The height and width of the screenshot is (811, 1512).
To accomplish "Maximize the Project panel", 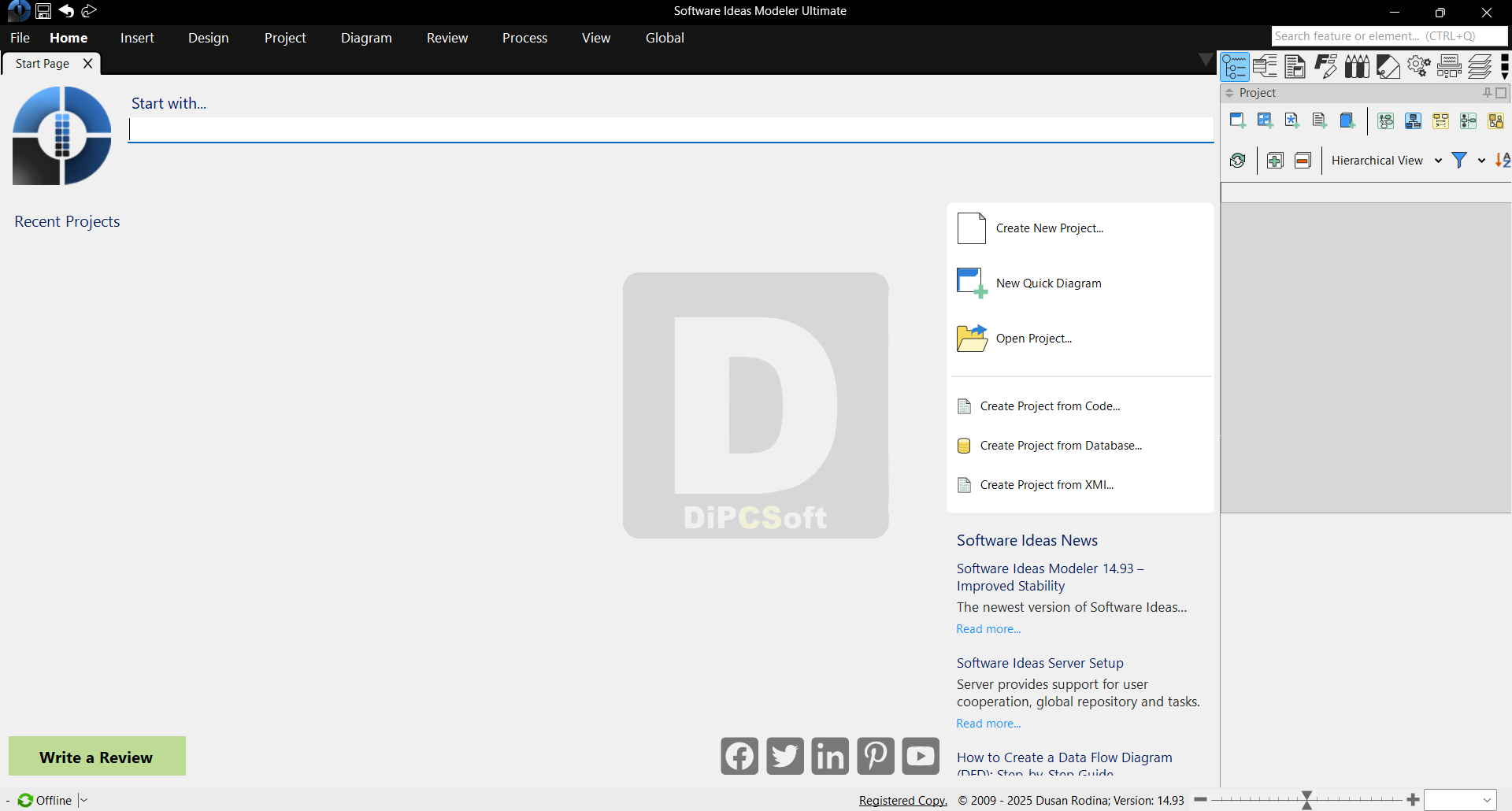I will click(x=1501, y=93).
